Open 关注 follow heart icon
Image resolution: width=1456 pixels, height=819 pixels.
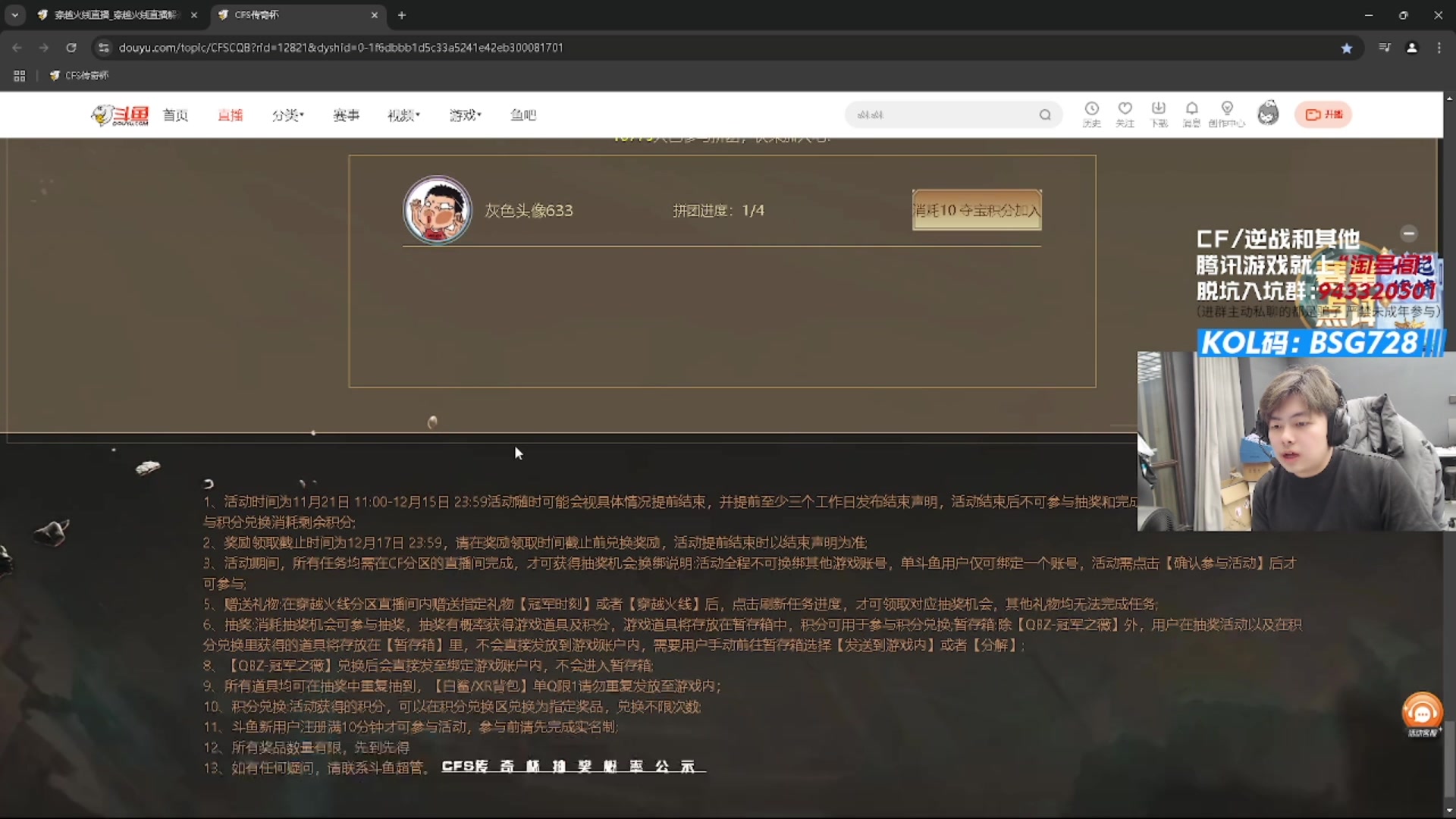(x=1125, y=115)
